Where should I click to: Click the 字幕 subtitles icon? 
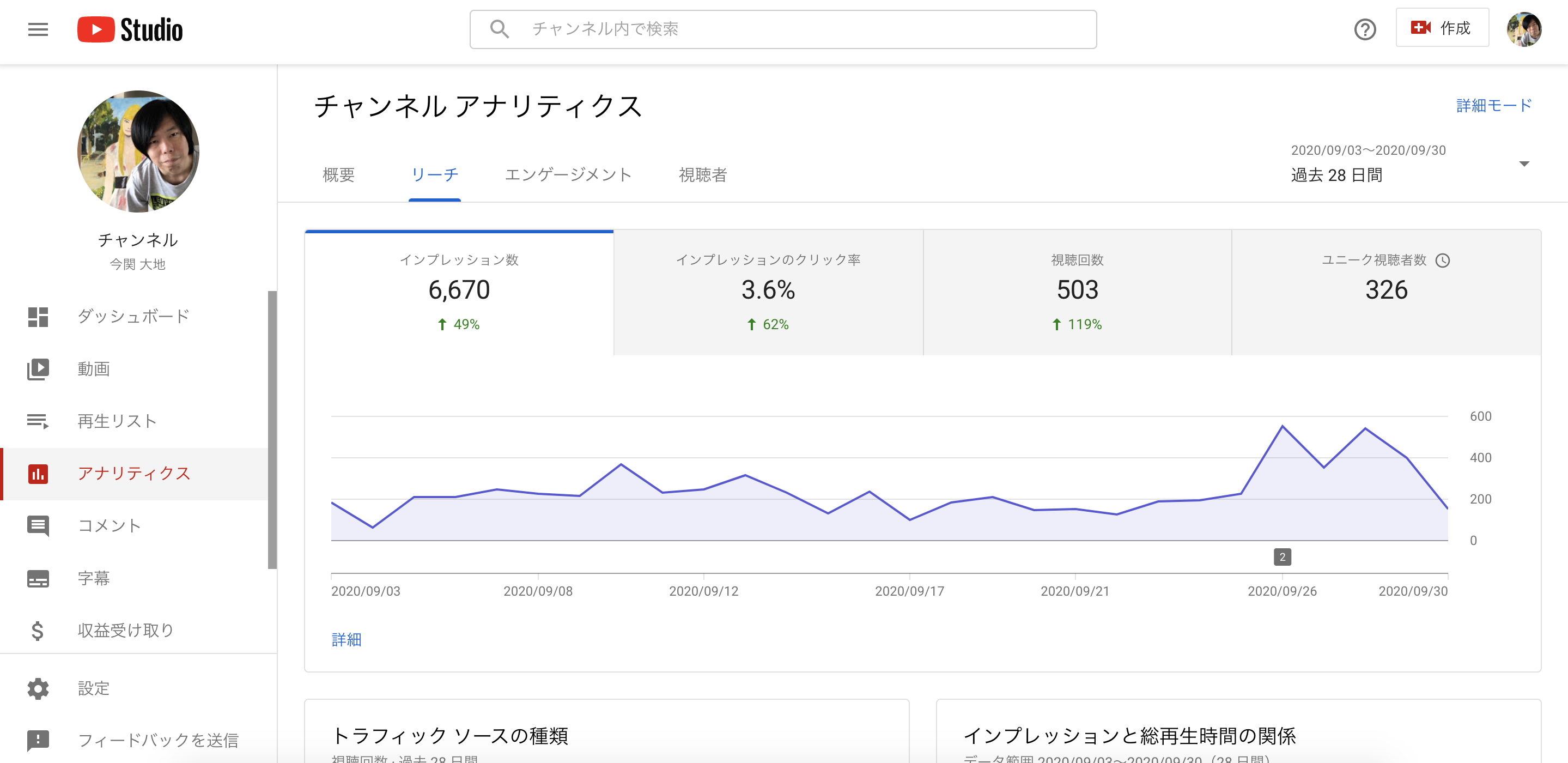click(x=38, y=578)
